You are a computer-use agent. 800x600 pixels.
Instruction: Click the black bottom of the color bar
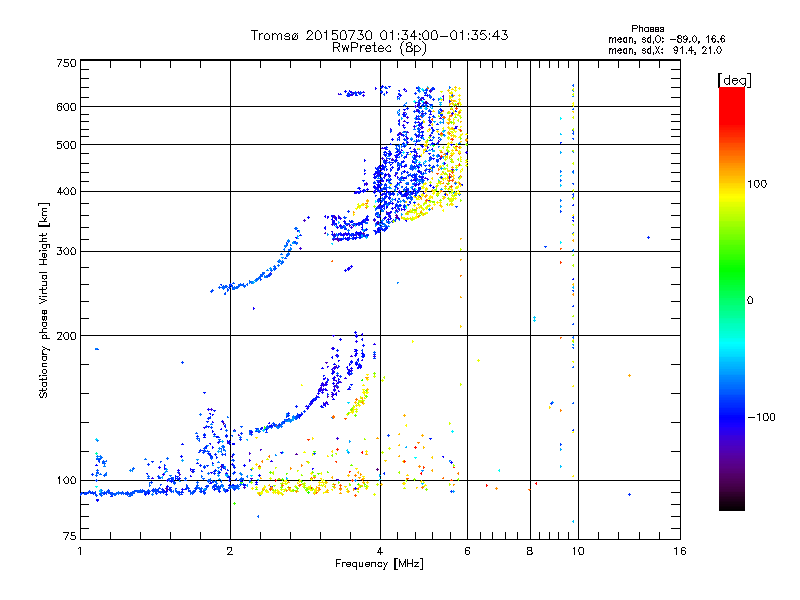732,503
